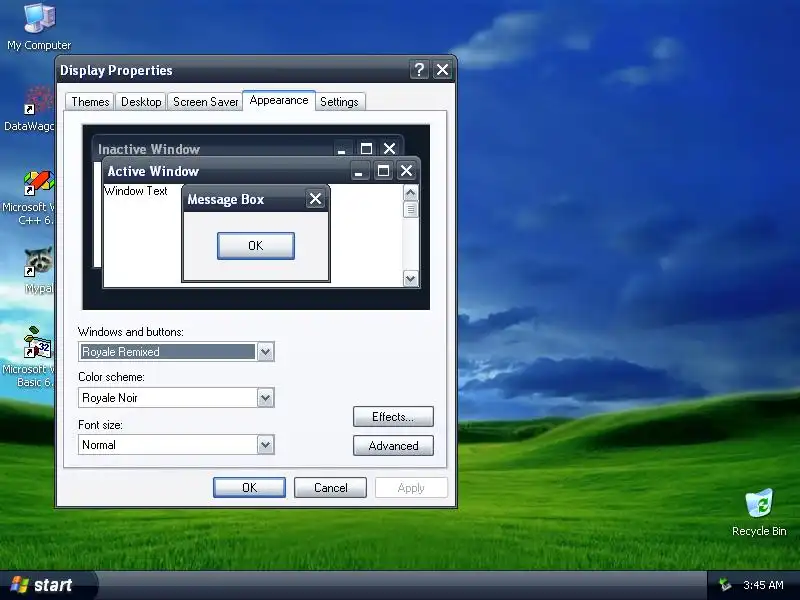The image size is (800, 600).
Task: Launch Microsoft Visual C++ 6 shortcut
Action: click(x=29, y=198)
